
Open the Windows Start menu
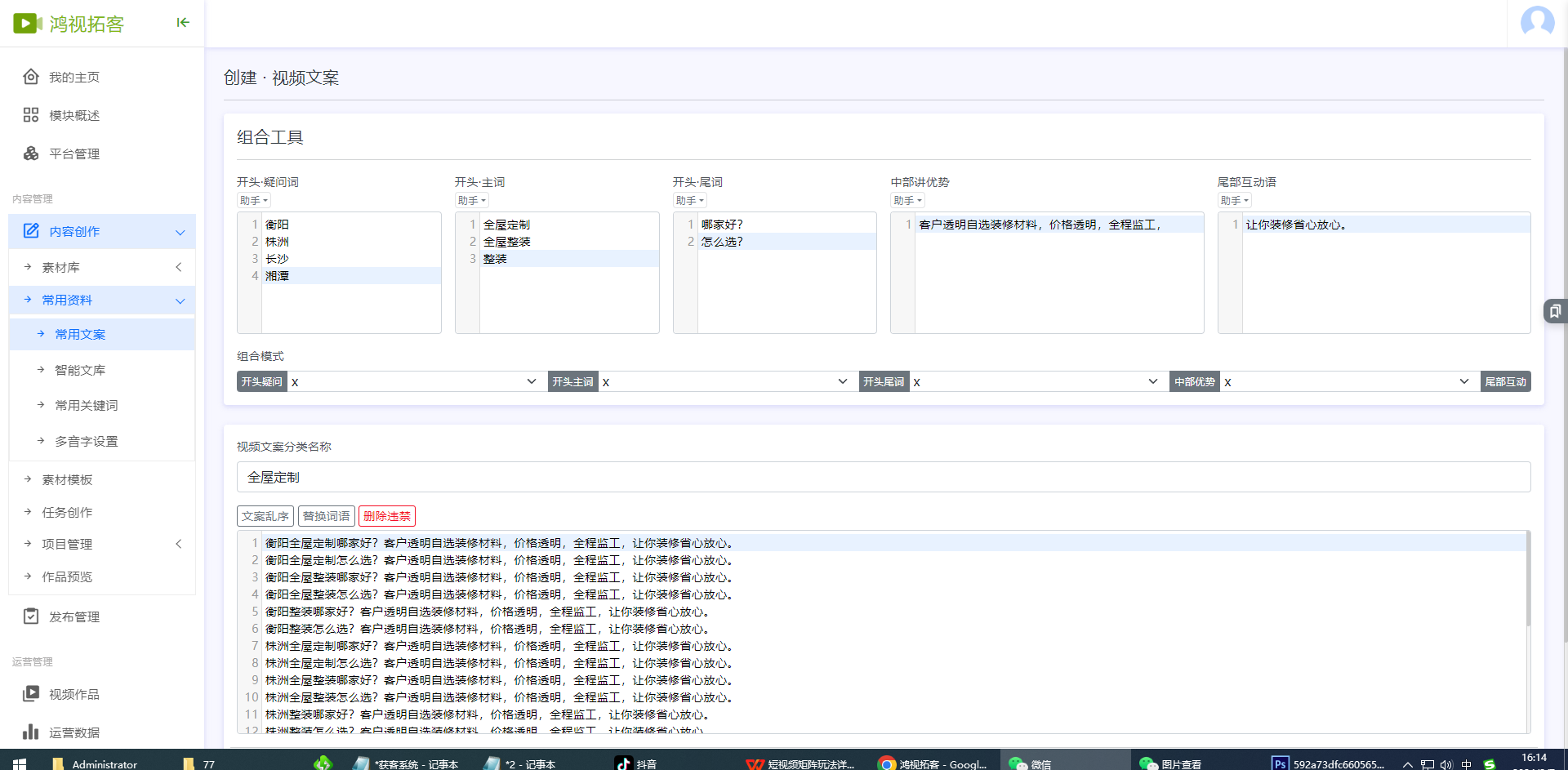(20, 763)
